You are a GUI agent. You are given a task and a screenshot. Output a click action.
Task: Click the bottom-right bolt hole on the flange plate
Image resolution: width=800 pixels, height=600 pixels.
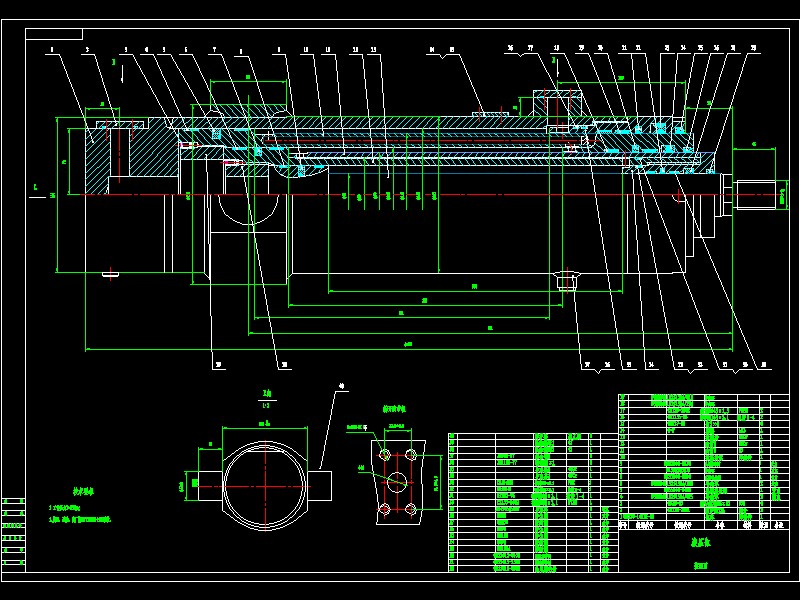click(410, 509)
